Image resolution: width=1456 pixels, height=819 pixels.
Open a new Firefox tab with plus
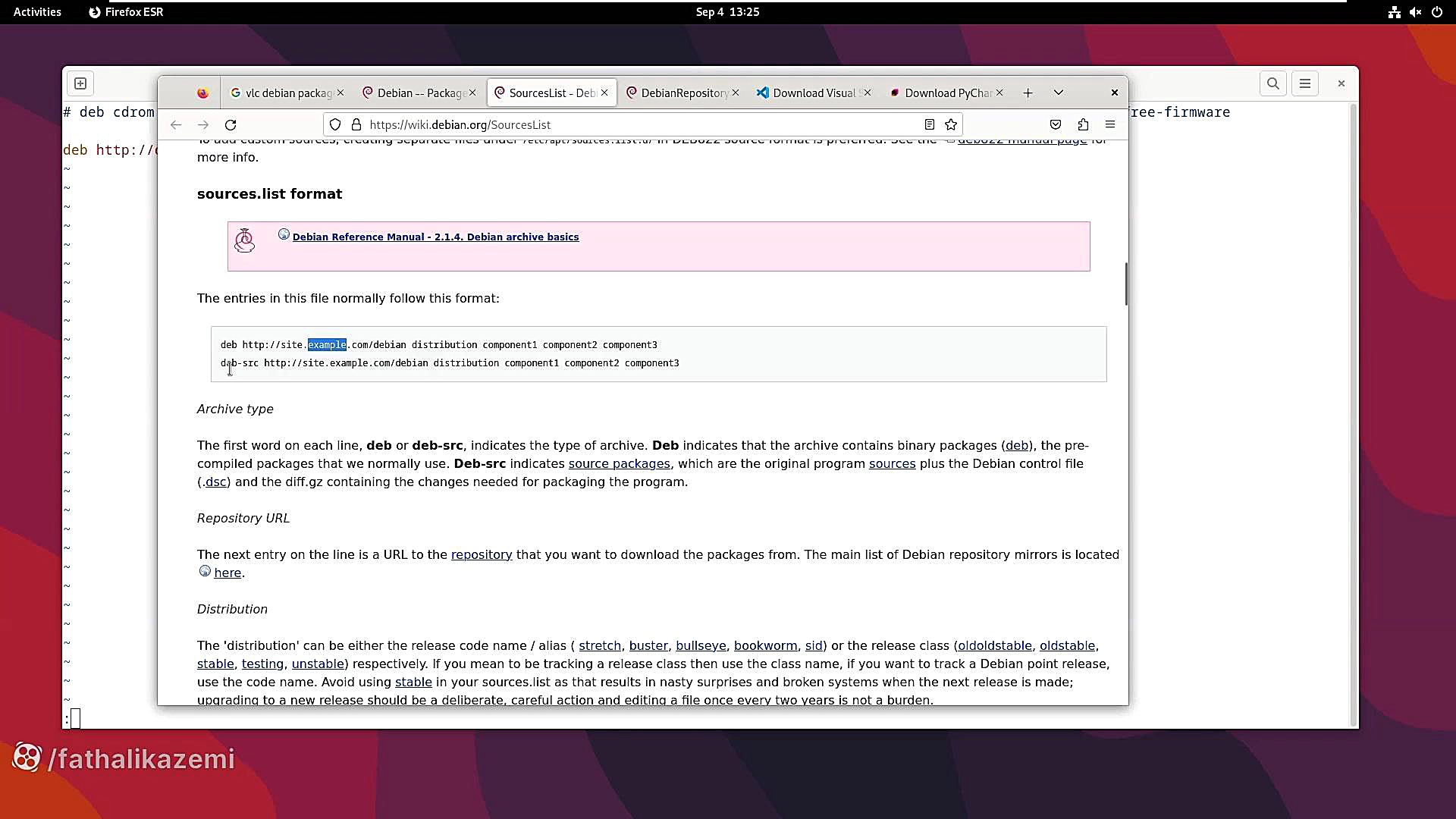tap(1028, 93)
